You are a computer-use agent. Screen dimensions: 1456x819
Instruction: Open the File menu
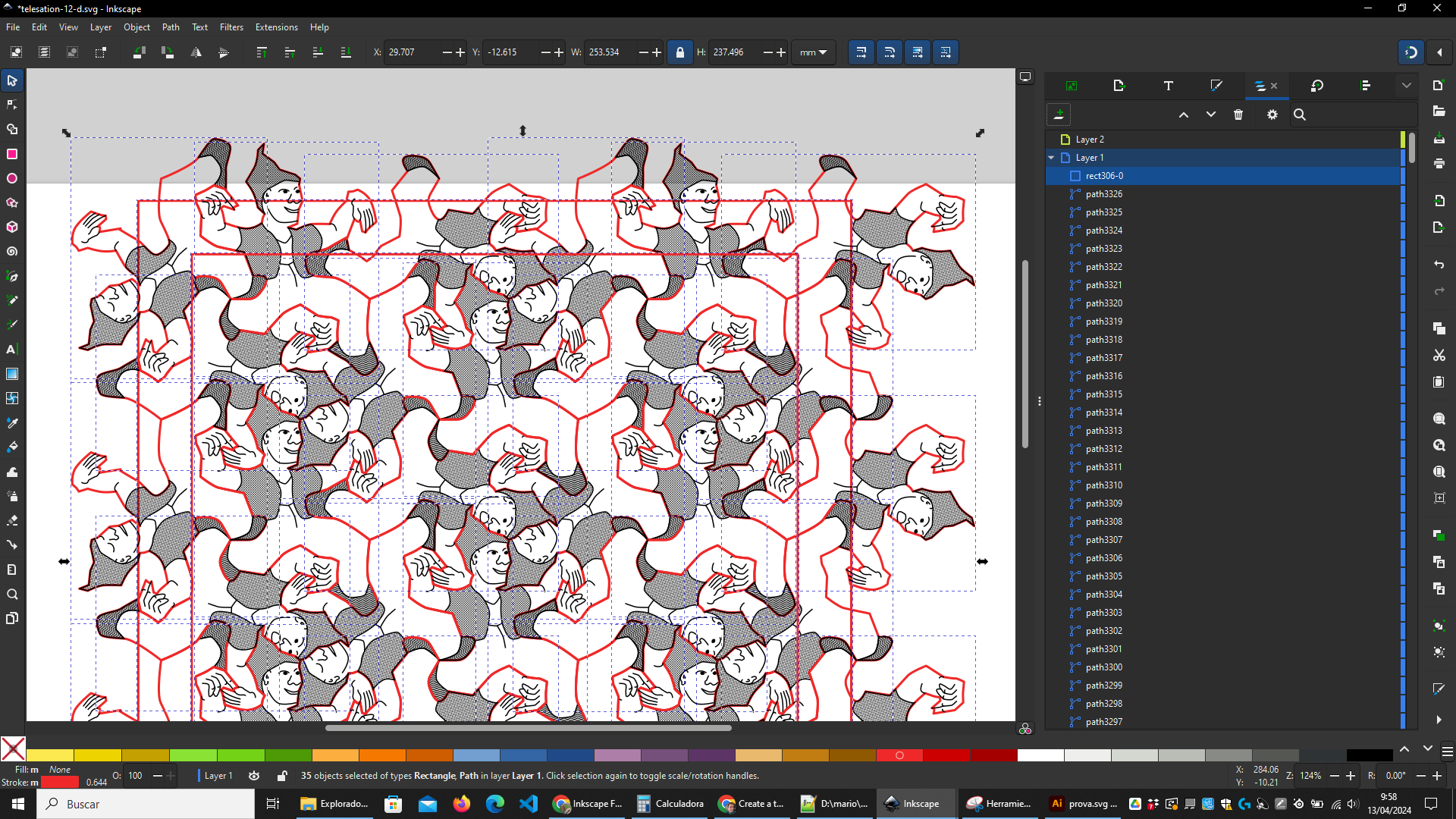13,27
